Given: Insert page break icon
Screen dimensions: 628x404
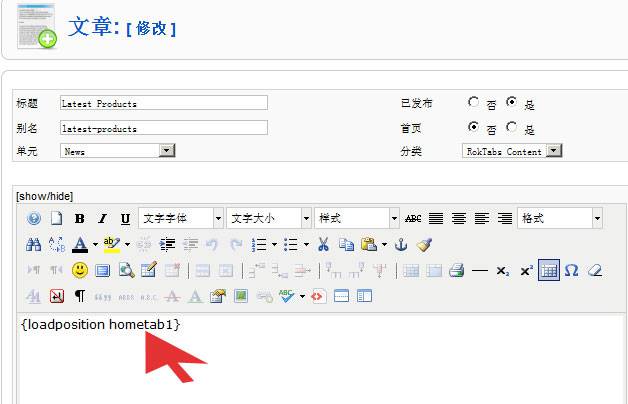Looking at the screenshot, I should pyautogui.click(x=341, y=296).
